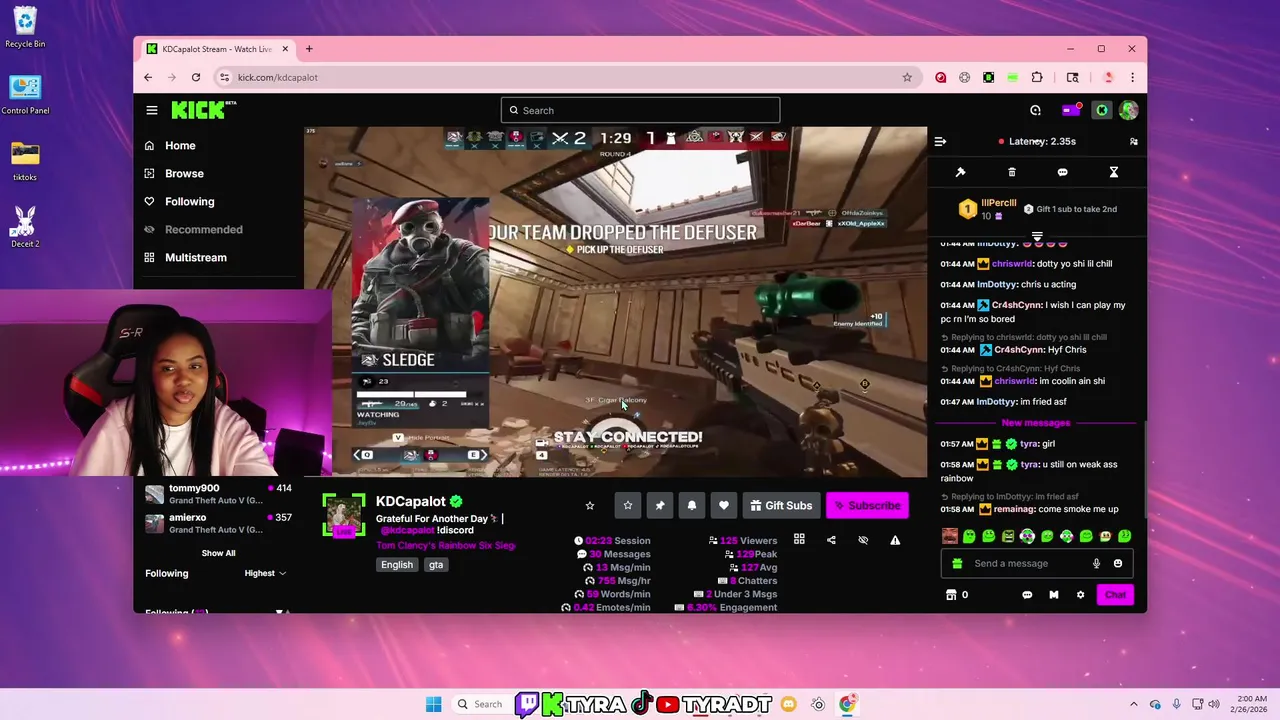Open Recommended in Kick sidebar
The width and height of the screenshot is (1280, 720).
pyautogui.click(x=203, y=229)
